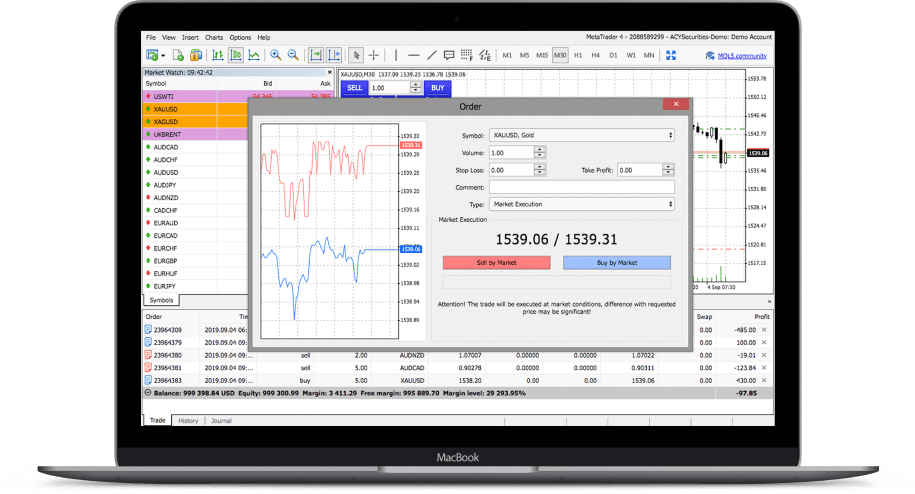Click the Volume stepper arrows in Order dialog
The width and height of the screenshot is (915, 494).
tap(540, 152)
